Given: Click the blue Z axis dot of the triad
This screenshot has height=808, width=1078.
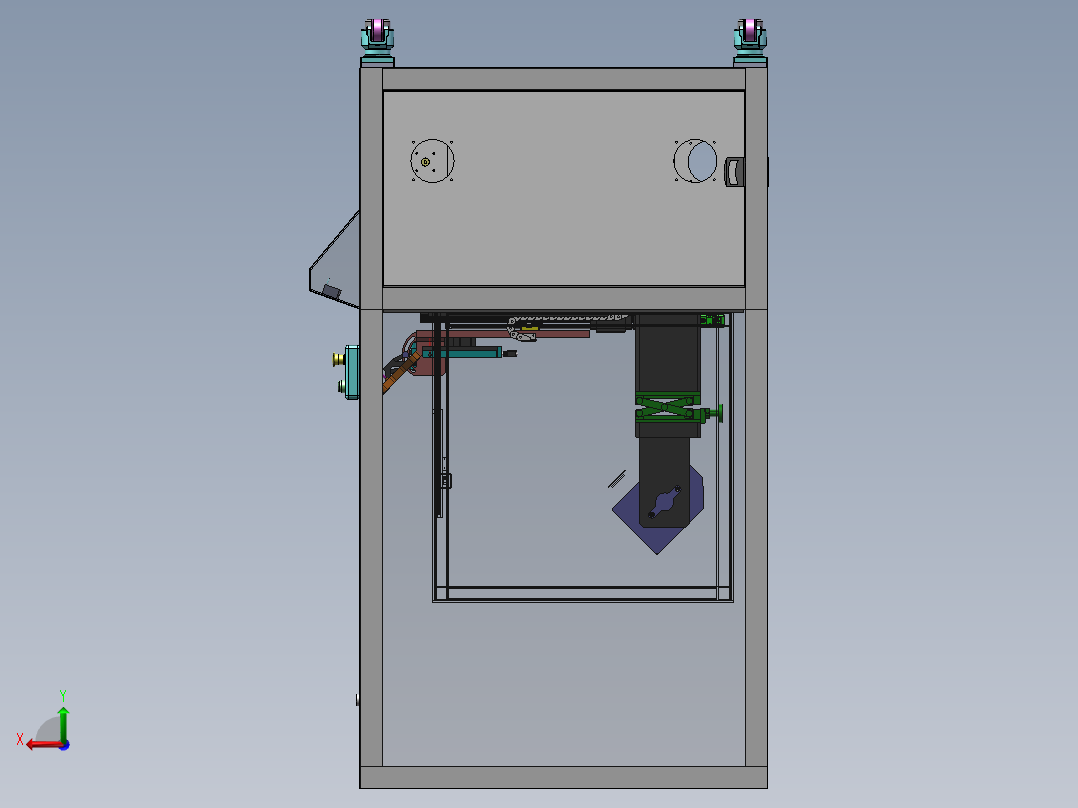Looking at the screenshot, I should click(x=65, y=745).
